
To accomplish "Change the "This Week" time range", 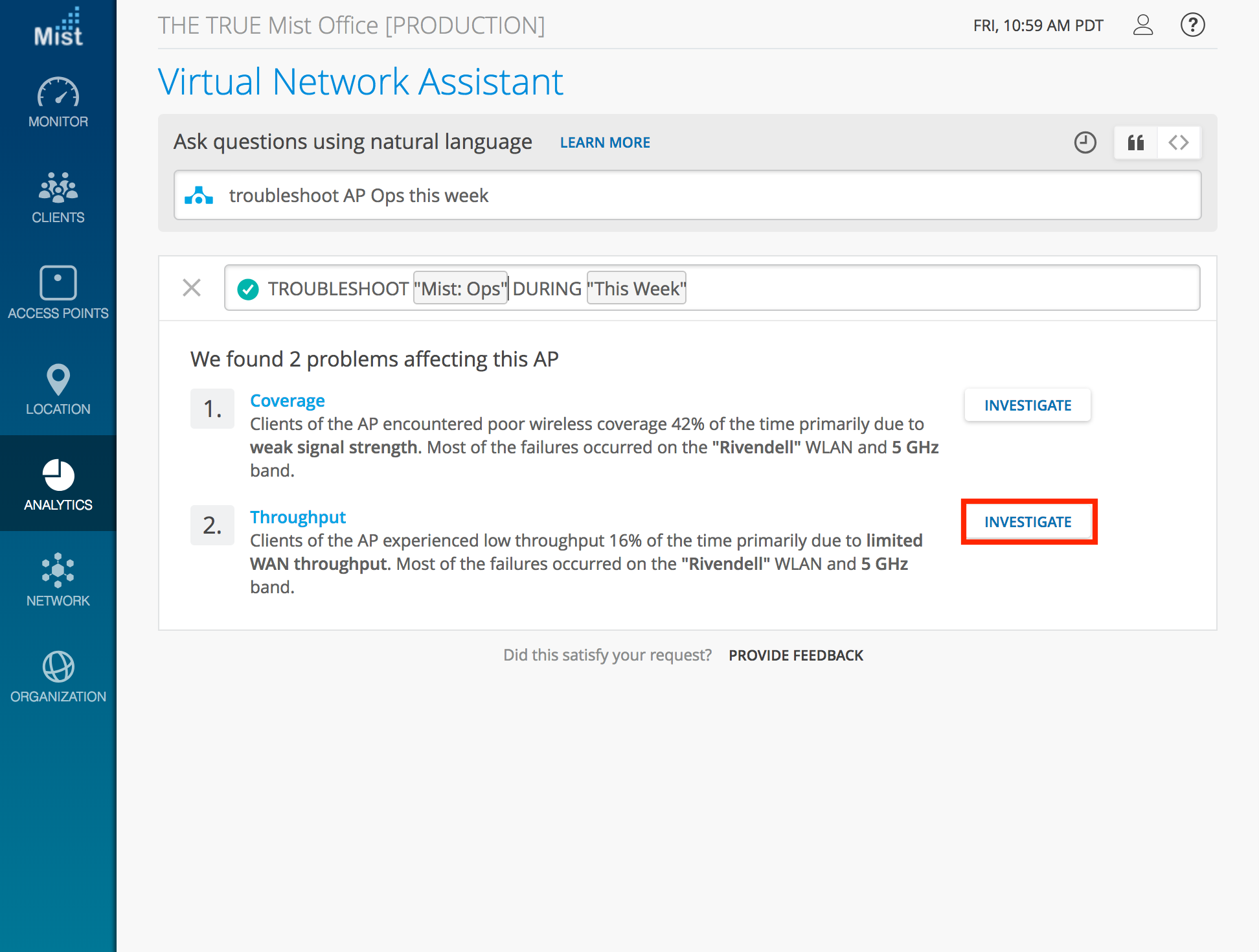I will tap(637, 288).
